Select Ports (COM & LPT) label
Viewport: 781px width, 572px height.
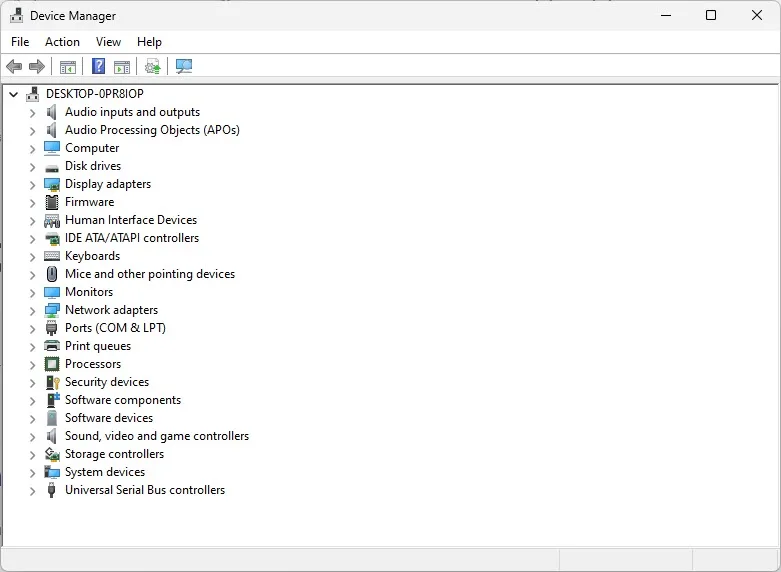point(116,328)
